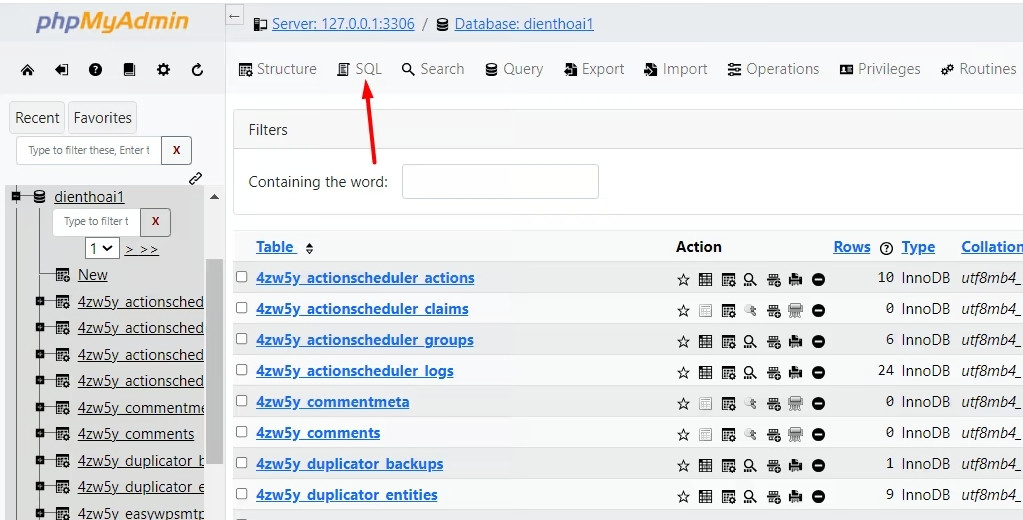
Task: Sort by Table column arrows
Action: (x=309, y=248)
